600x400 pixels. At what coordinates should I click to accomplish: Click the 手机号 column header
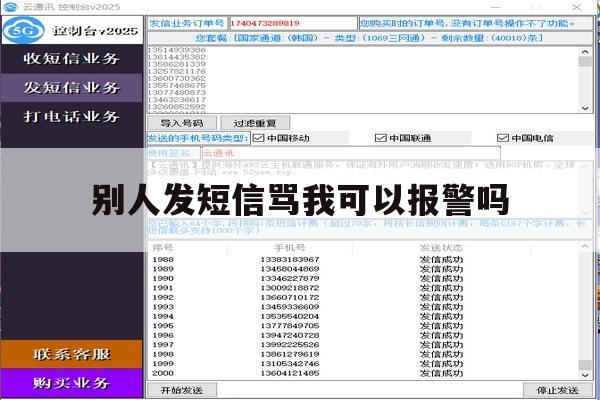click(290, 248)
